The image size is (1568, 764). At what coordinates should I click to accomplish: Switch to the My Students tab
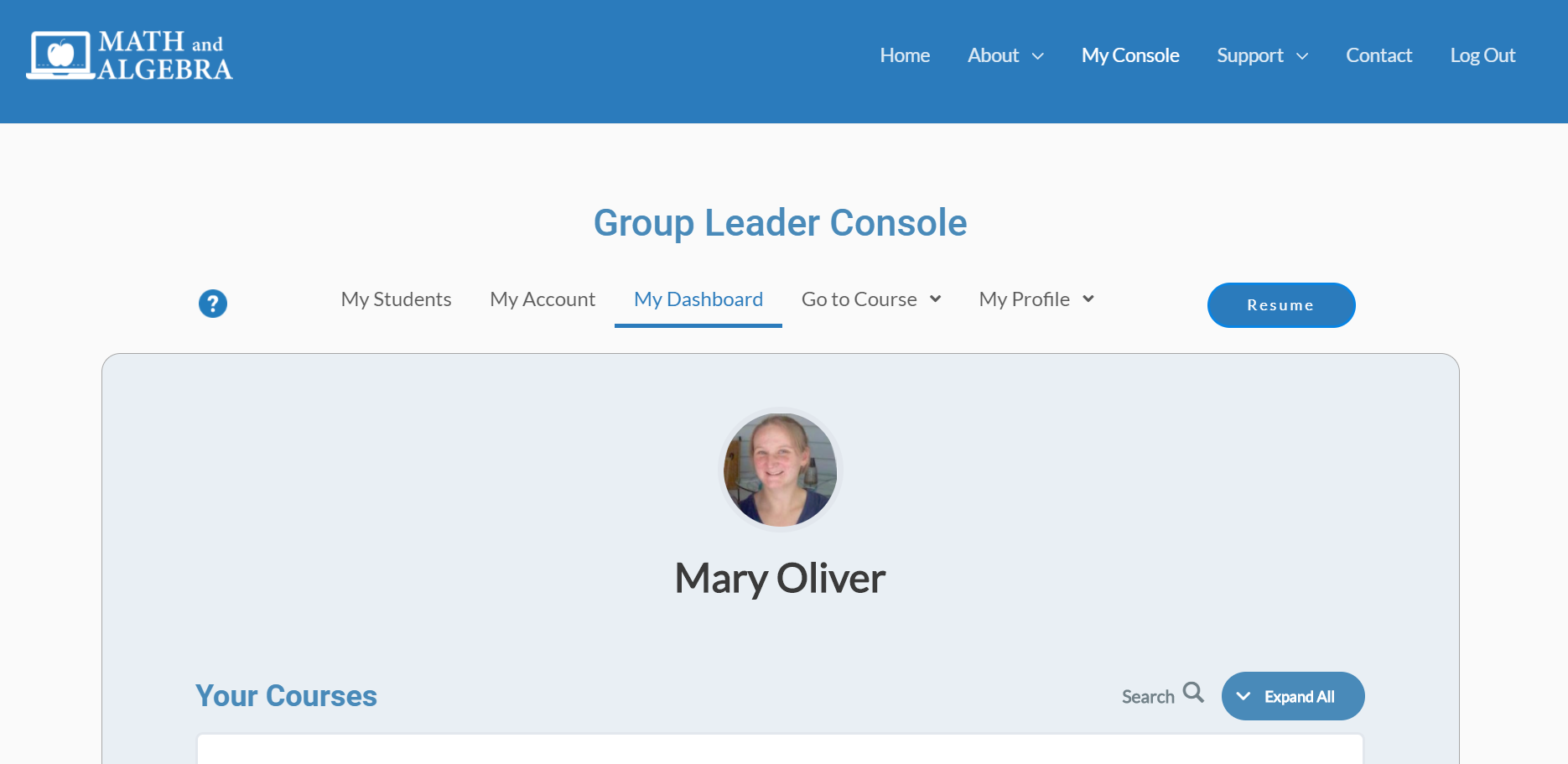pos(396,299)
